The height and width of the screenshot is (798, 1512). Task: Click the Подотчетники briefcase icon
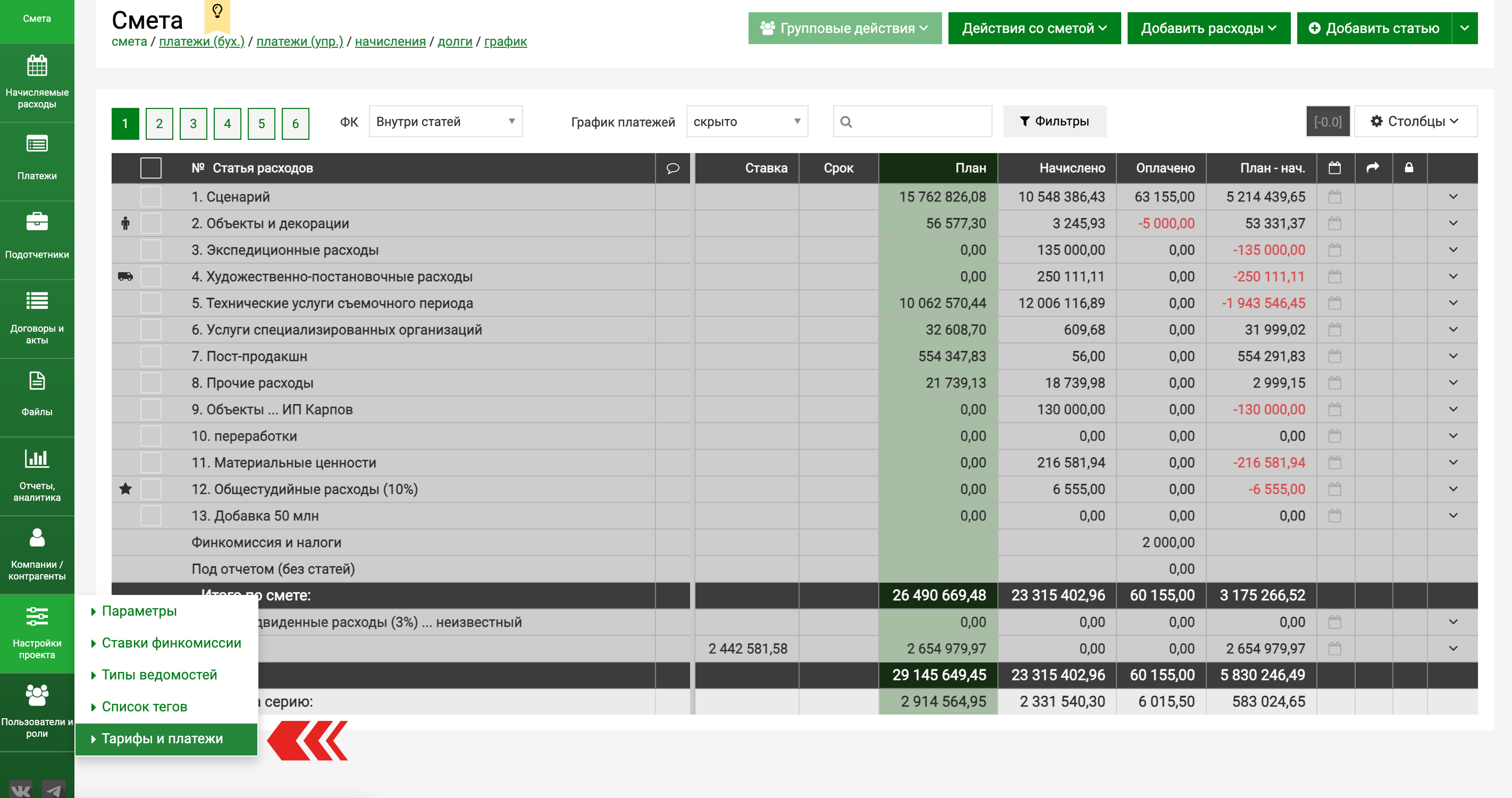tap(37, 222)
